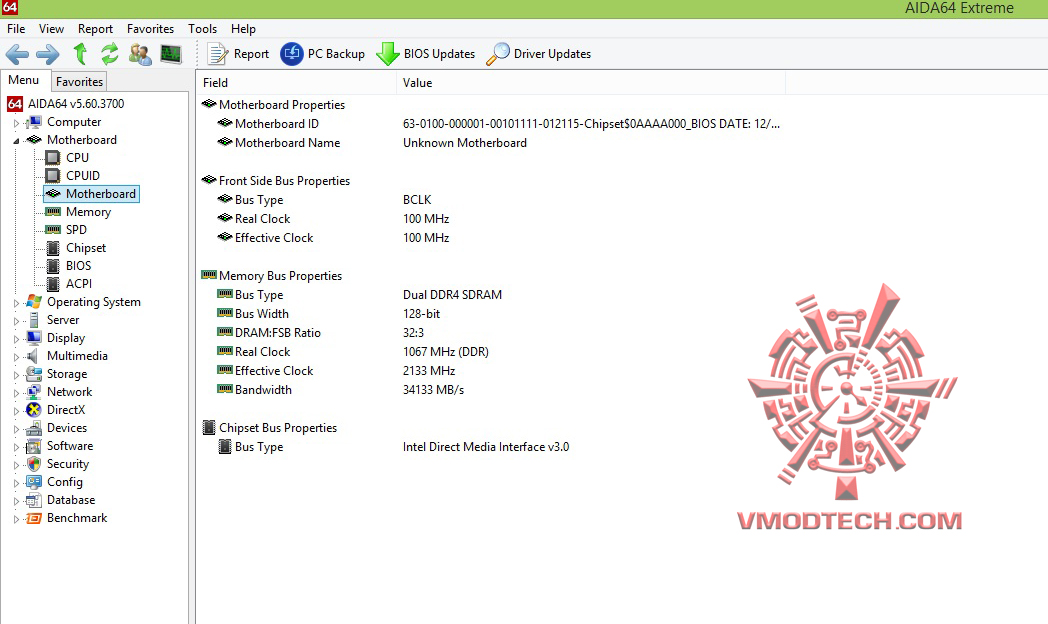Click value Intel Direct Media Interface v3.0

pos(486,447)
